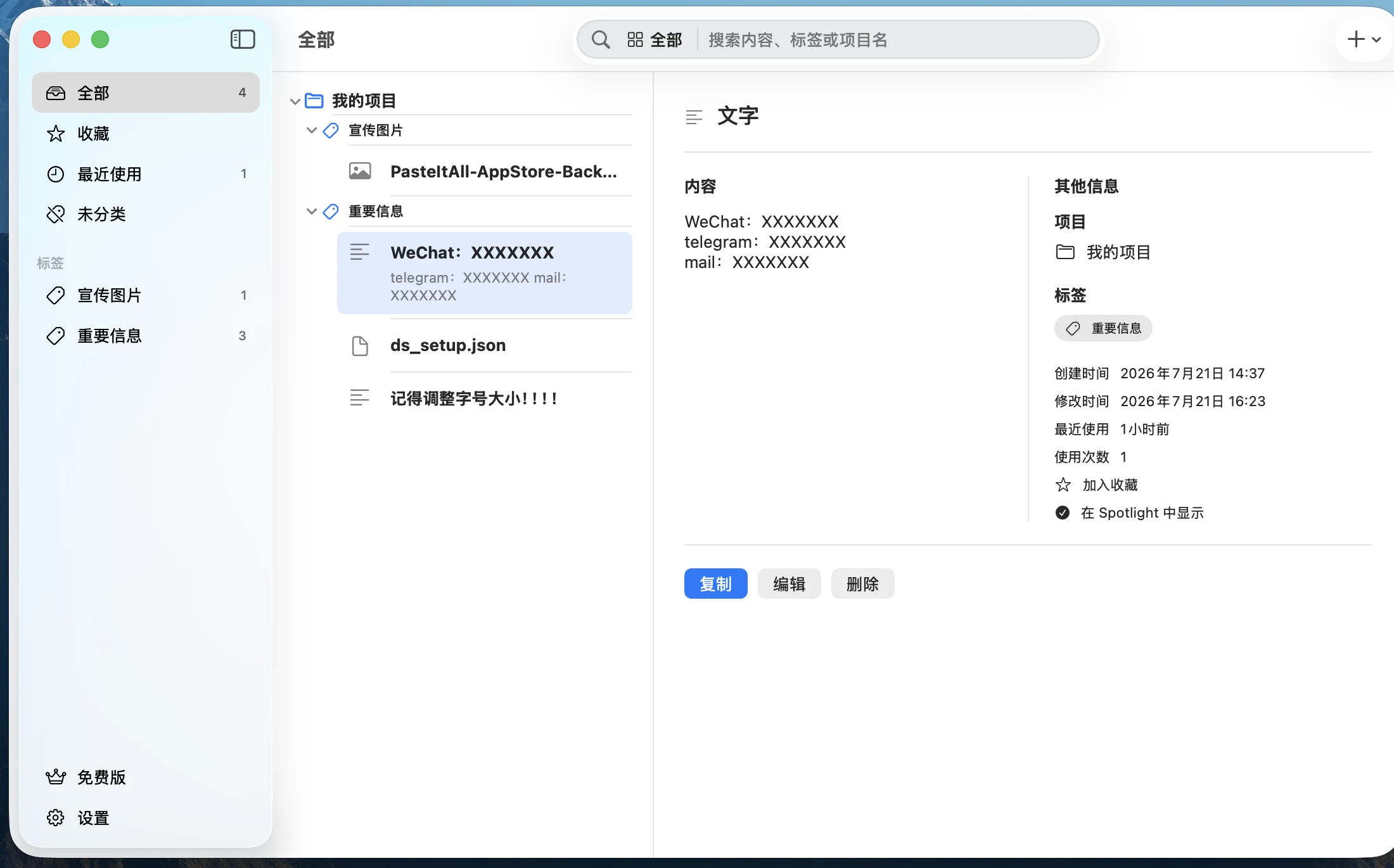The height and width of the screenshot is (868, 1394).
Task: Collapse the 我的项目 folder chevron
Action: click(295, 101)
